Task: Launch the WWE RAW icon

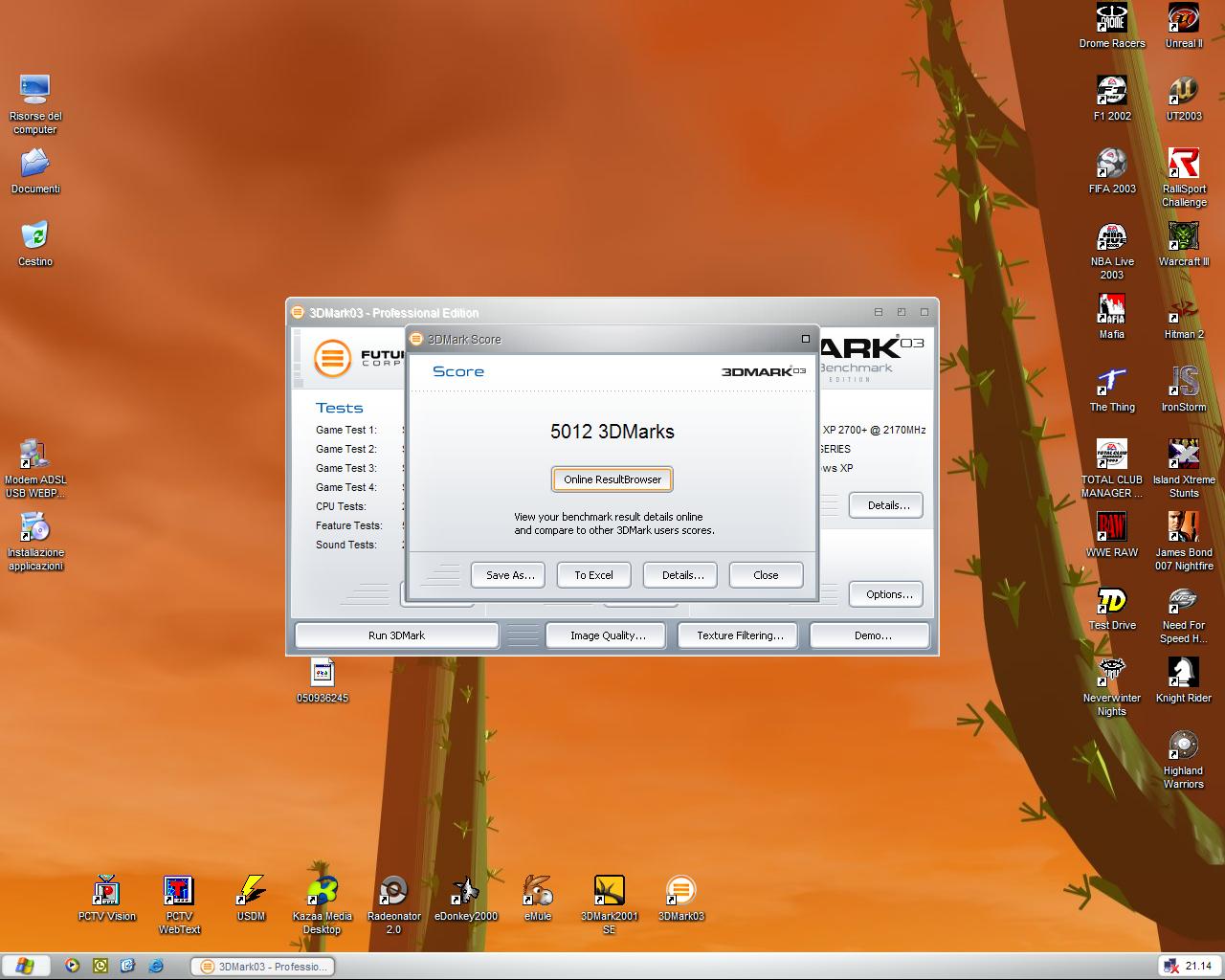Action: pyautogui.click(x=1111, y=535)
